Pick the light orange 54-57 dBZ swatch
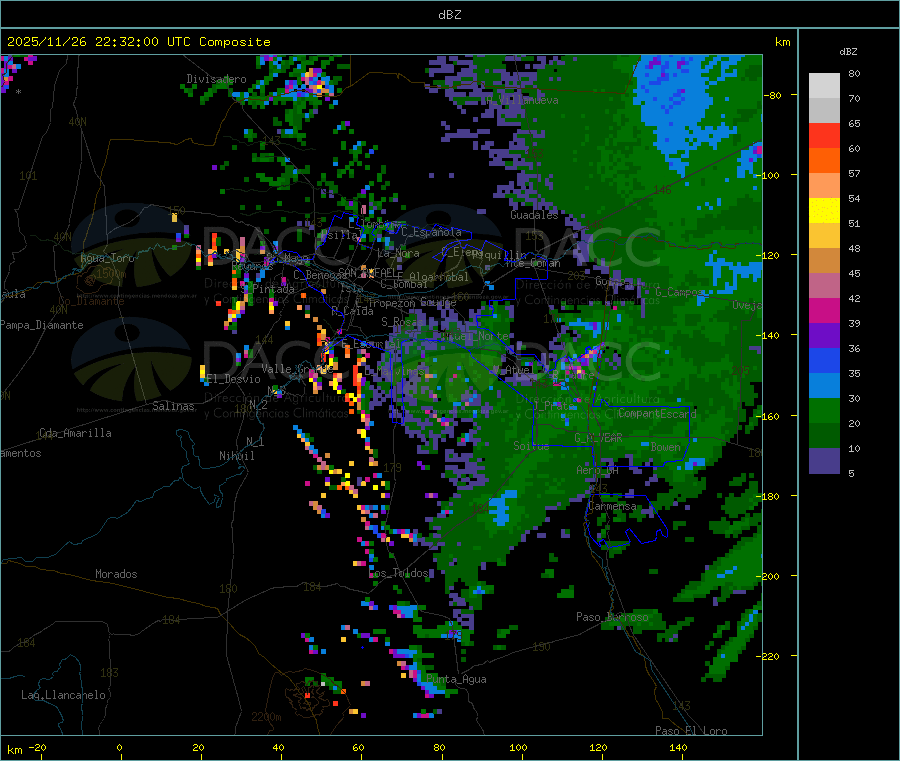The height and width of the screenshot is (761, 900). pyautogui.click(x=824, y=185)
